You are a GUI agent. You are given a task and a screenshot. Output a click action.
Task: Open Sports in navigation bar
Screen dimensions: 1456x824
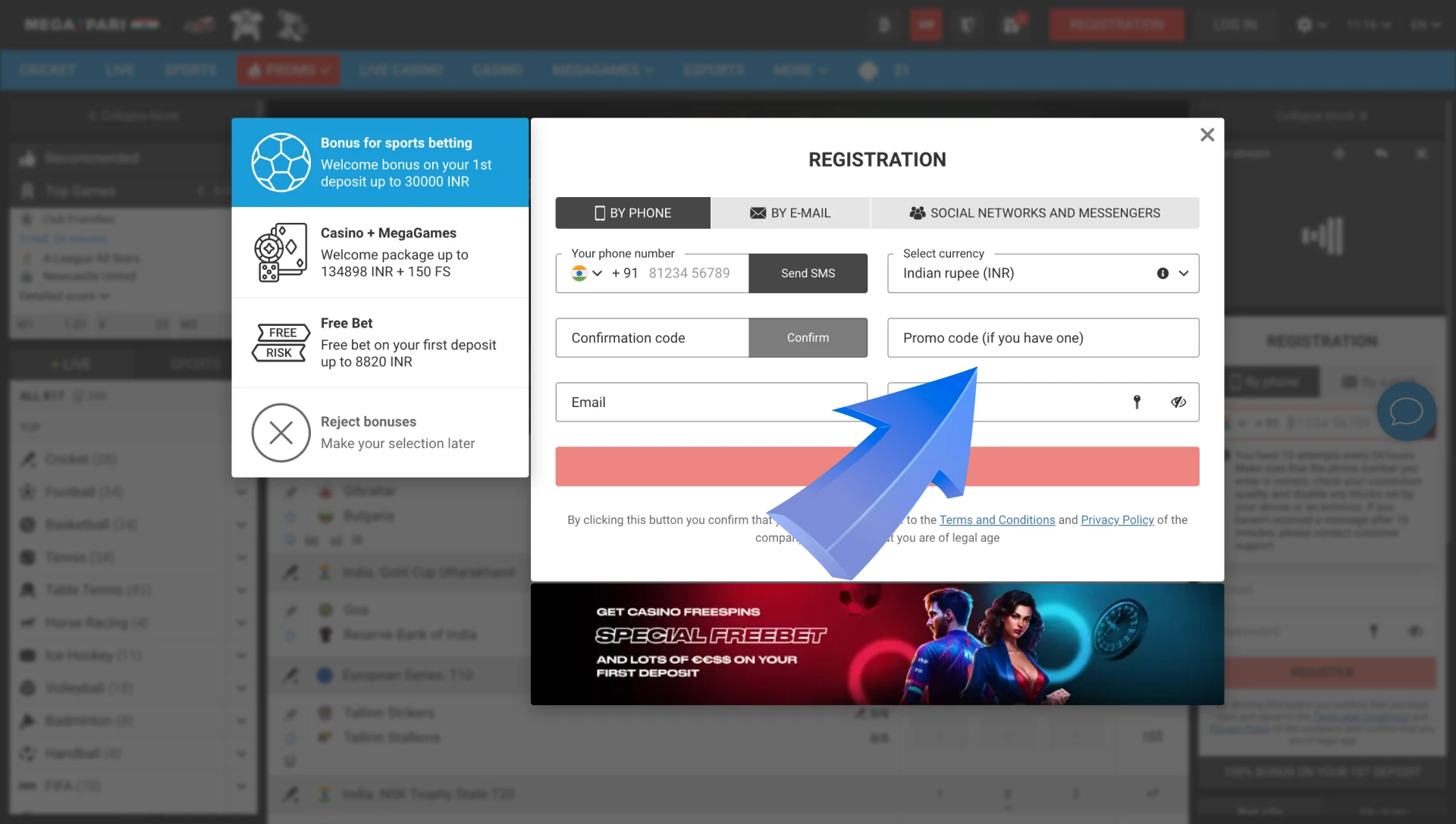coord(190,70)
